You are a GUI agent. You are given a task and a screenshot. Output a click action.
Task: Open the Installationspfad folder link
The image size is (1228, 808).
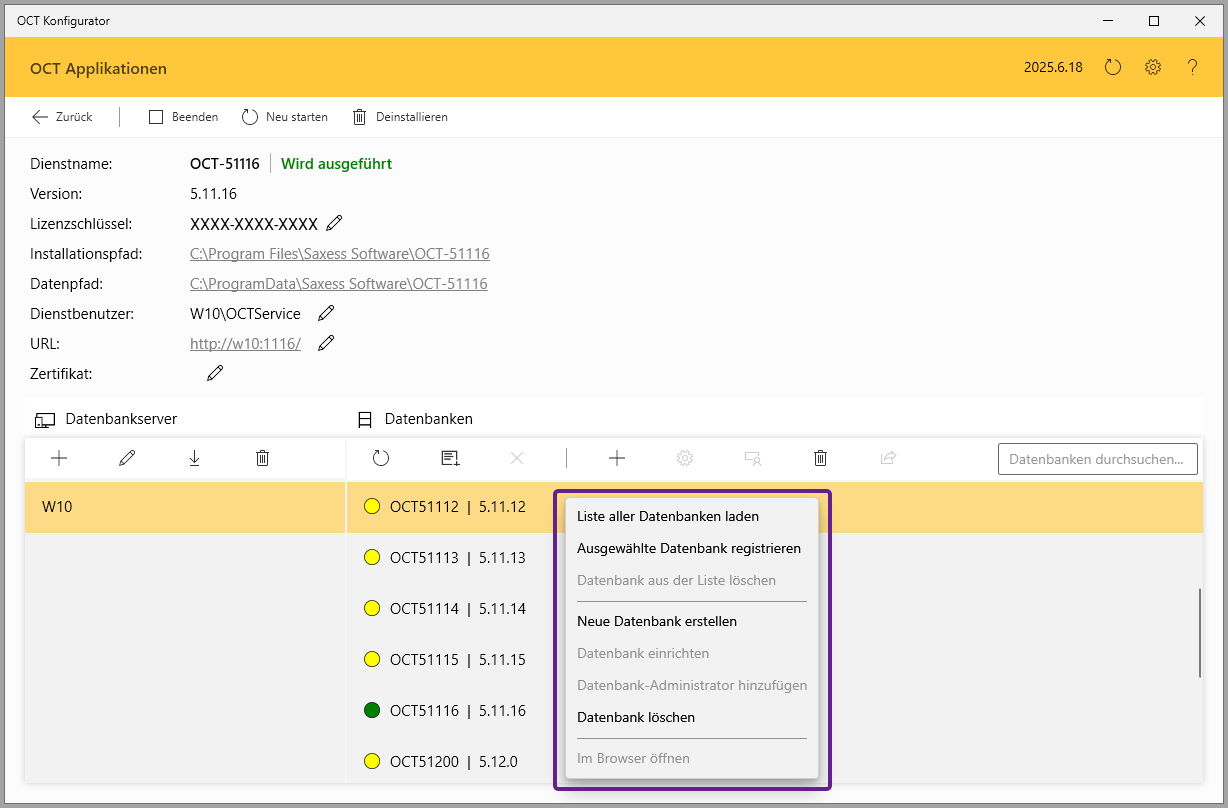click(339, 254)
